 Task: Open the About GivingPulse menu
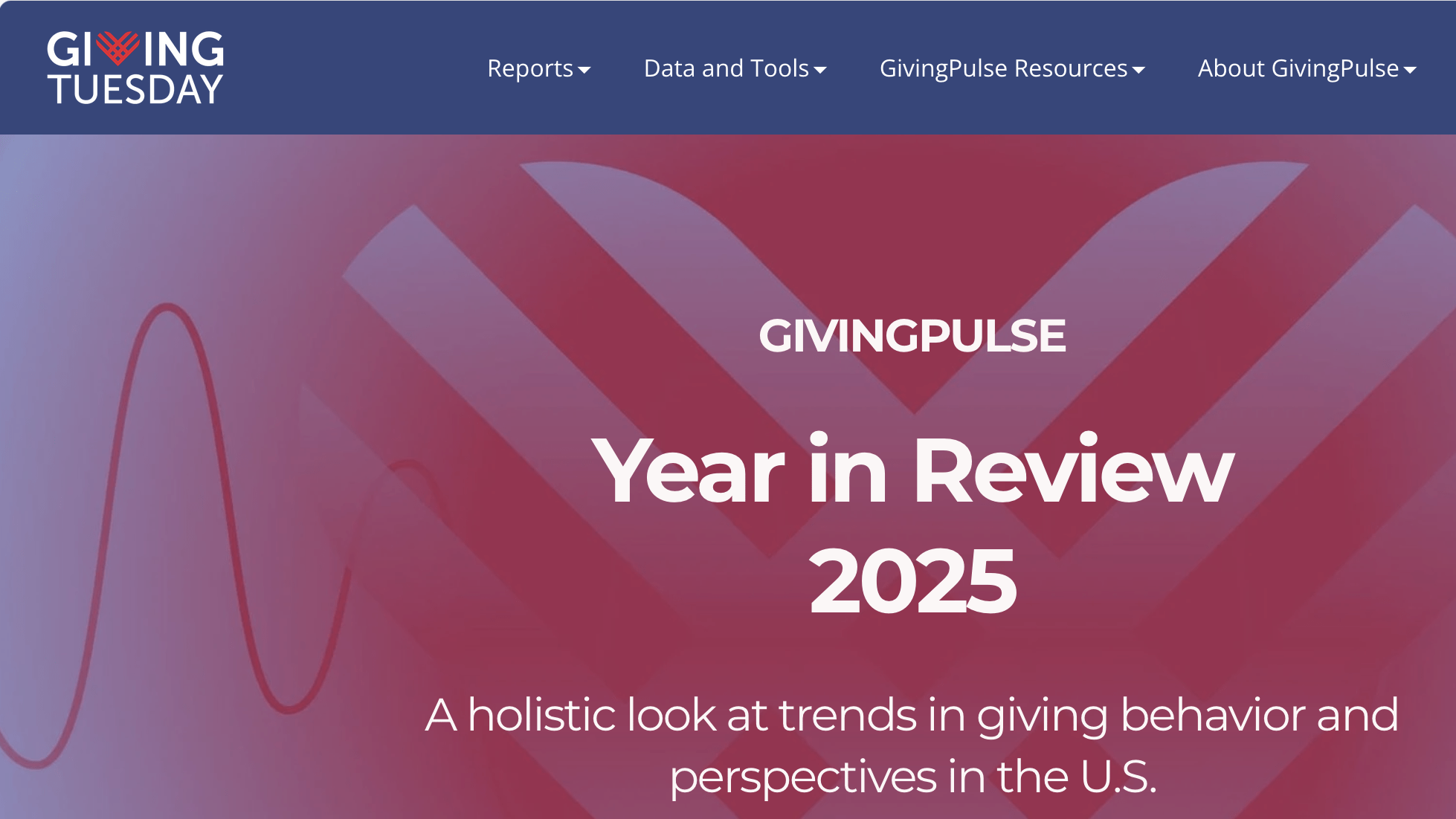click(1298, 68)
